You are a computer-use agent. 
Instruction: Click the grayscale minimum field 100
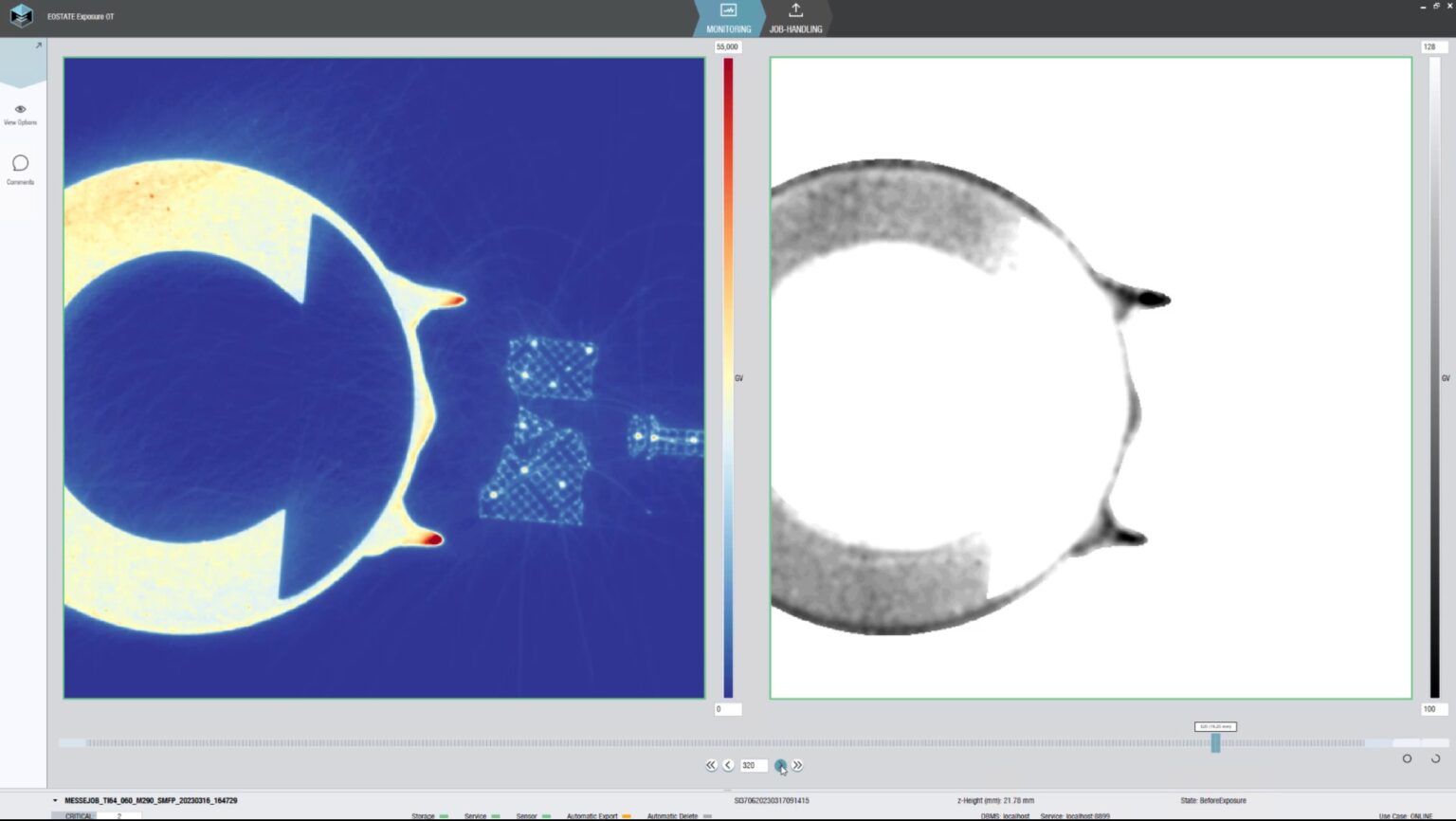(1433, 709)
